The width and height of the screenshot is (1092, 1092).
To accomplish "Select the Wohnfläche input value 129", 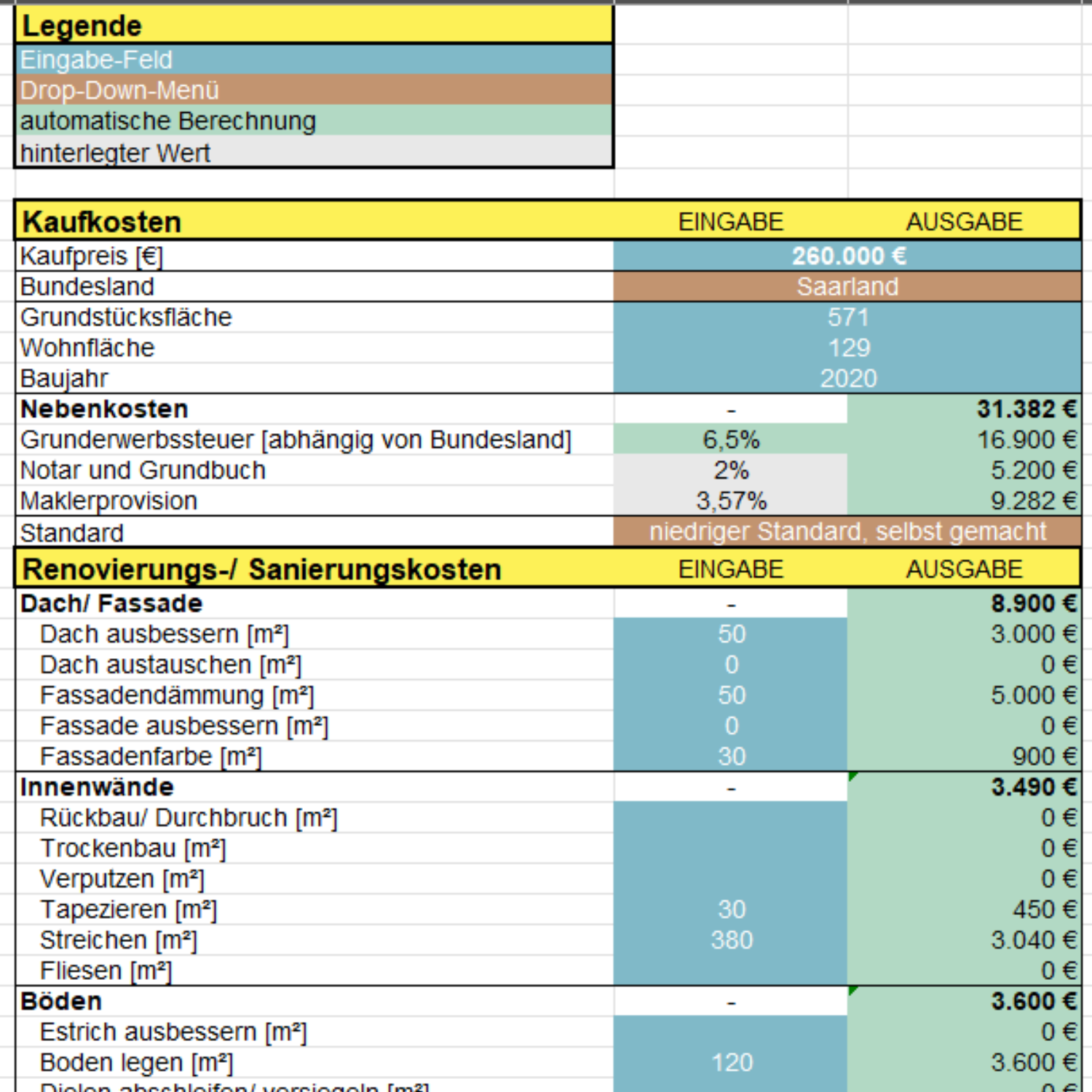I will click(x=847, y=348).
